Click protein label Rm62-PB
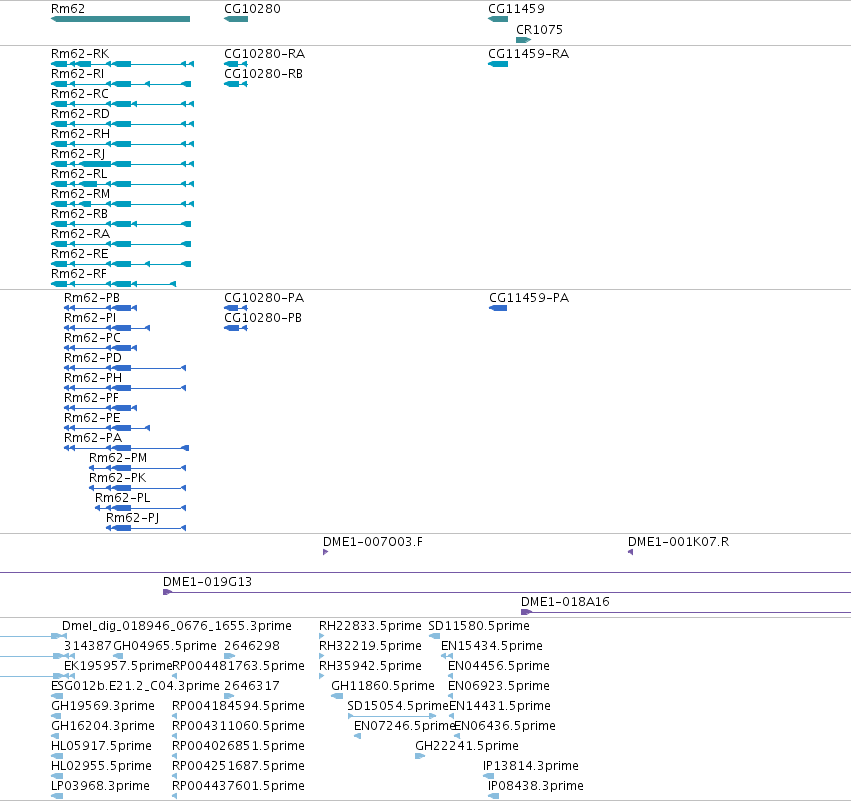The image size is (851, 801). point(92,298)
